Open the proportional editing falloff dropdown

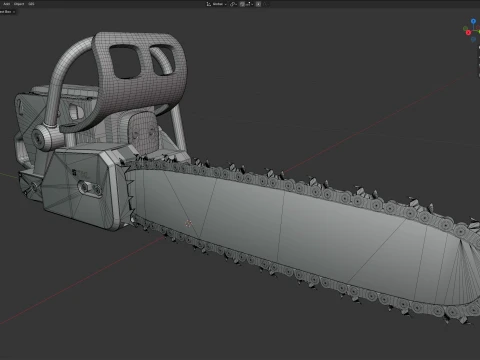[266, 4]
